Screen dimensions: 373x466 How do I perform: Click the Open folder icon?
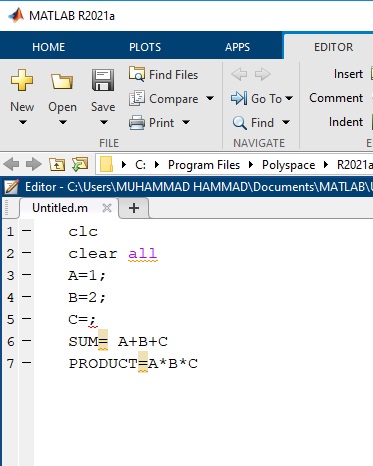tap(62, 81)
